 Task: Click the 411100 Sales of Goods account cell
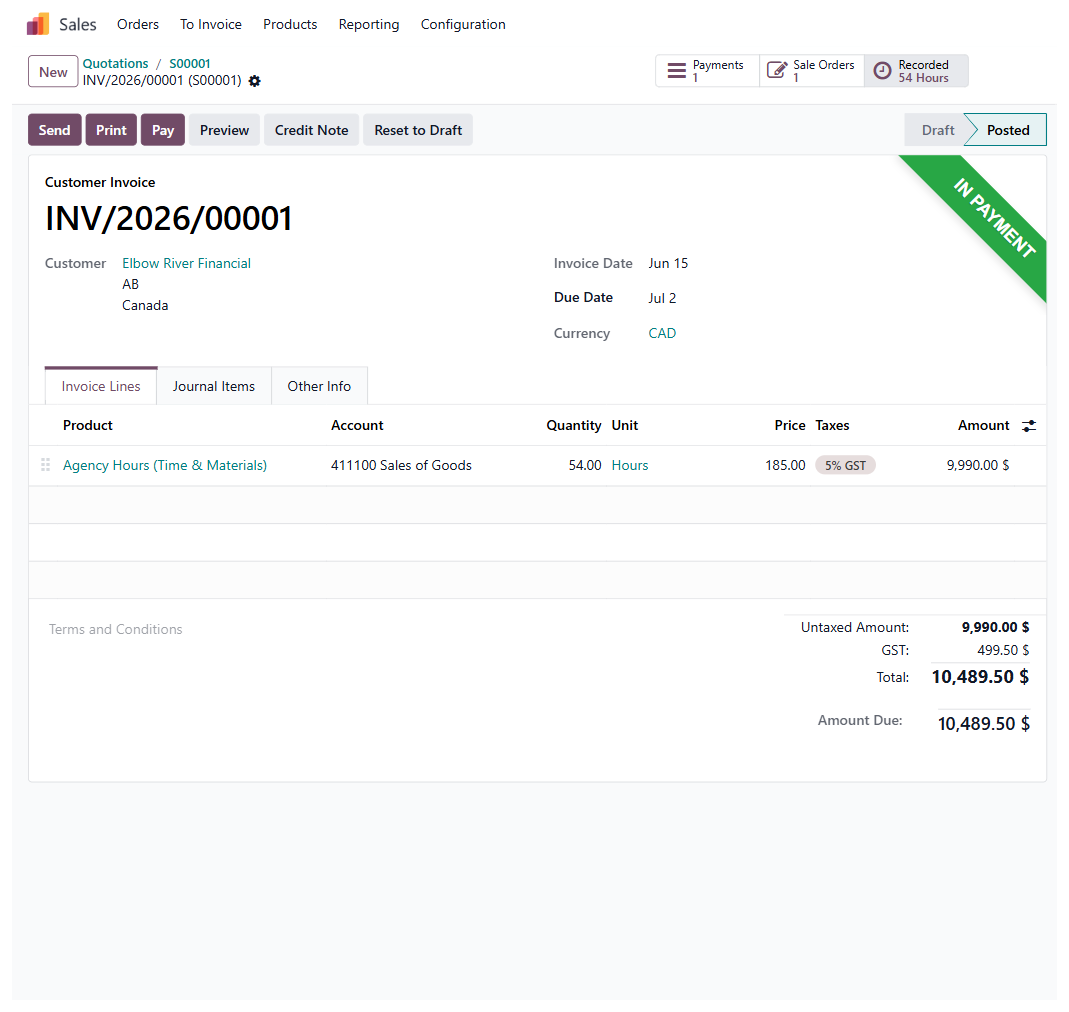click(402, 465)
